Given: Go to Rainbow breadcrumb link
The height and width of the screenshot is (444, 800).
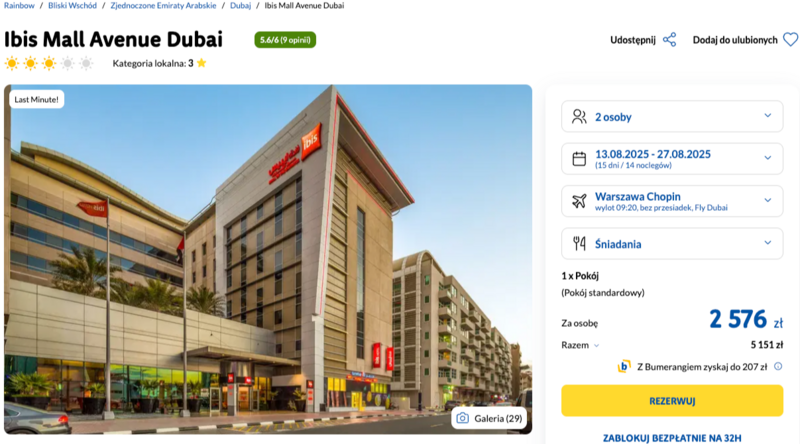Looking at the screenshot, I should tap(19, 6).
